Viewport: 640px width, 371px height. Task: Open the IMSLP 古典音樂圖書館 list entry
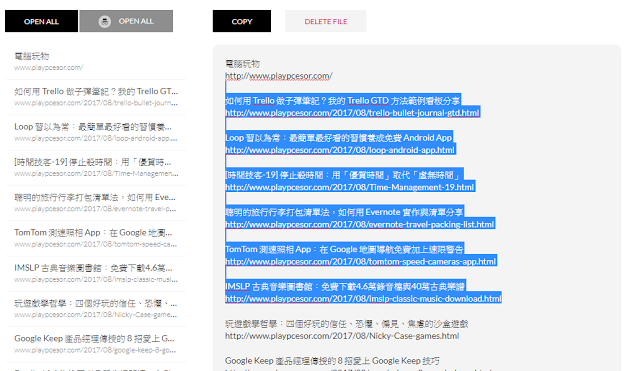click(96, 273)
